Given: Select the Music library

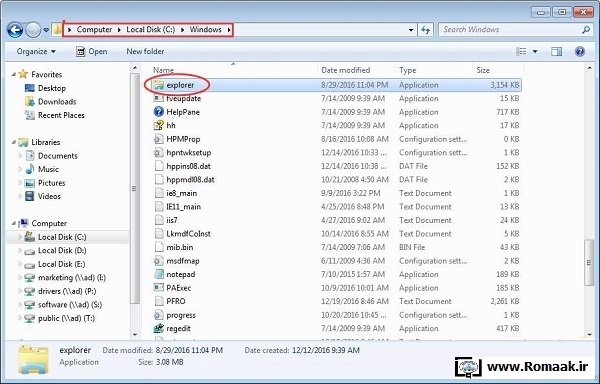Looking at the screenshot, I should (x=42, y=169).
